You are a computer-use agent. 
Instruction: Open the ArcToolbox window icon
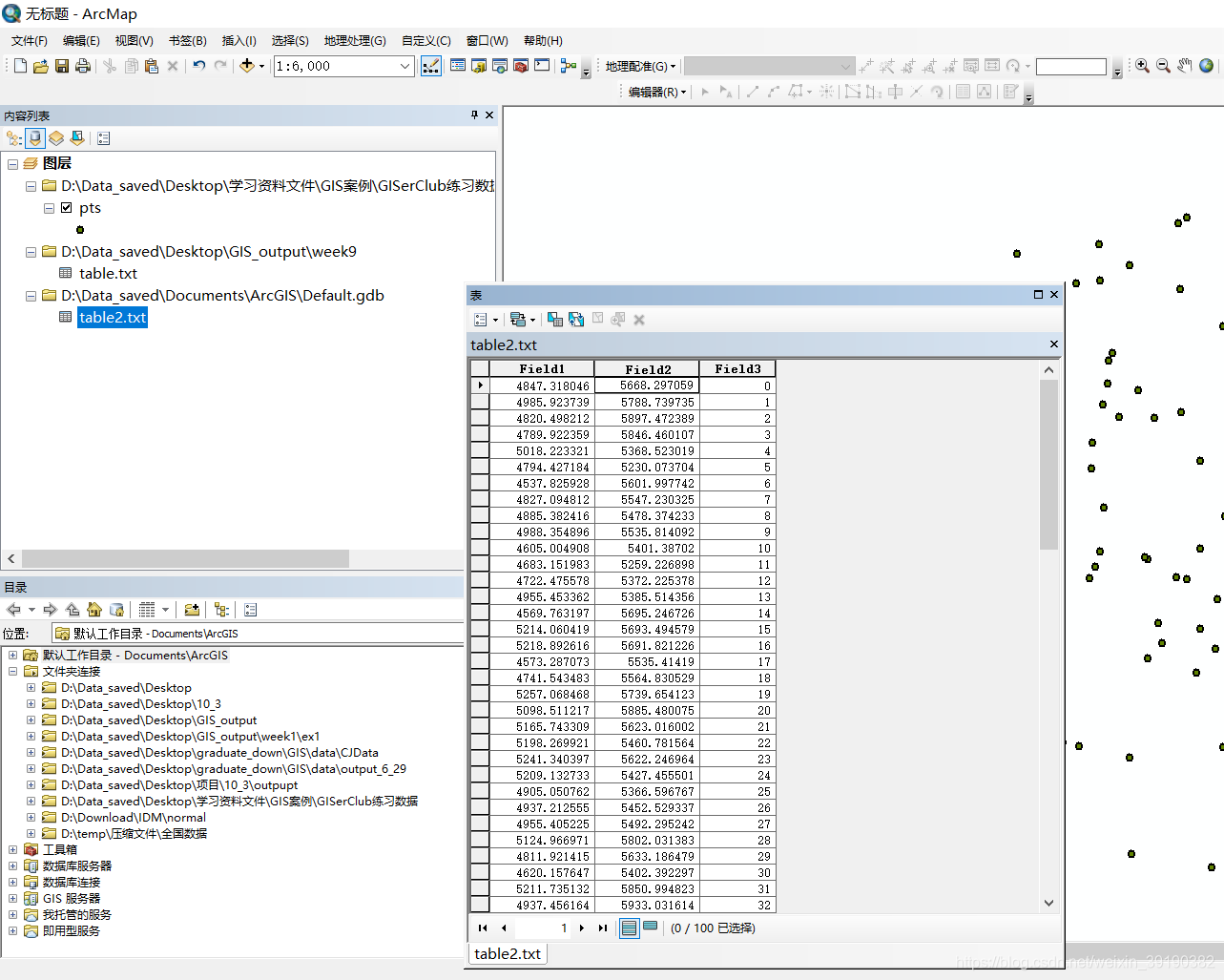(521, 66)
